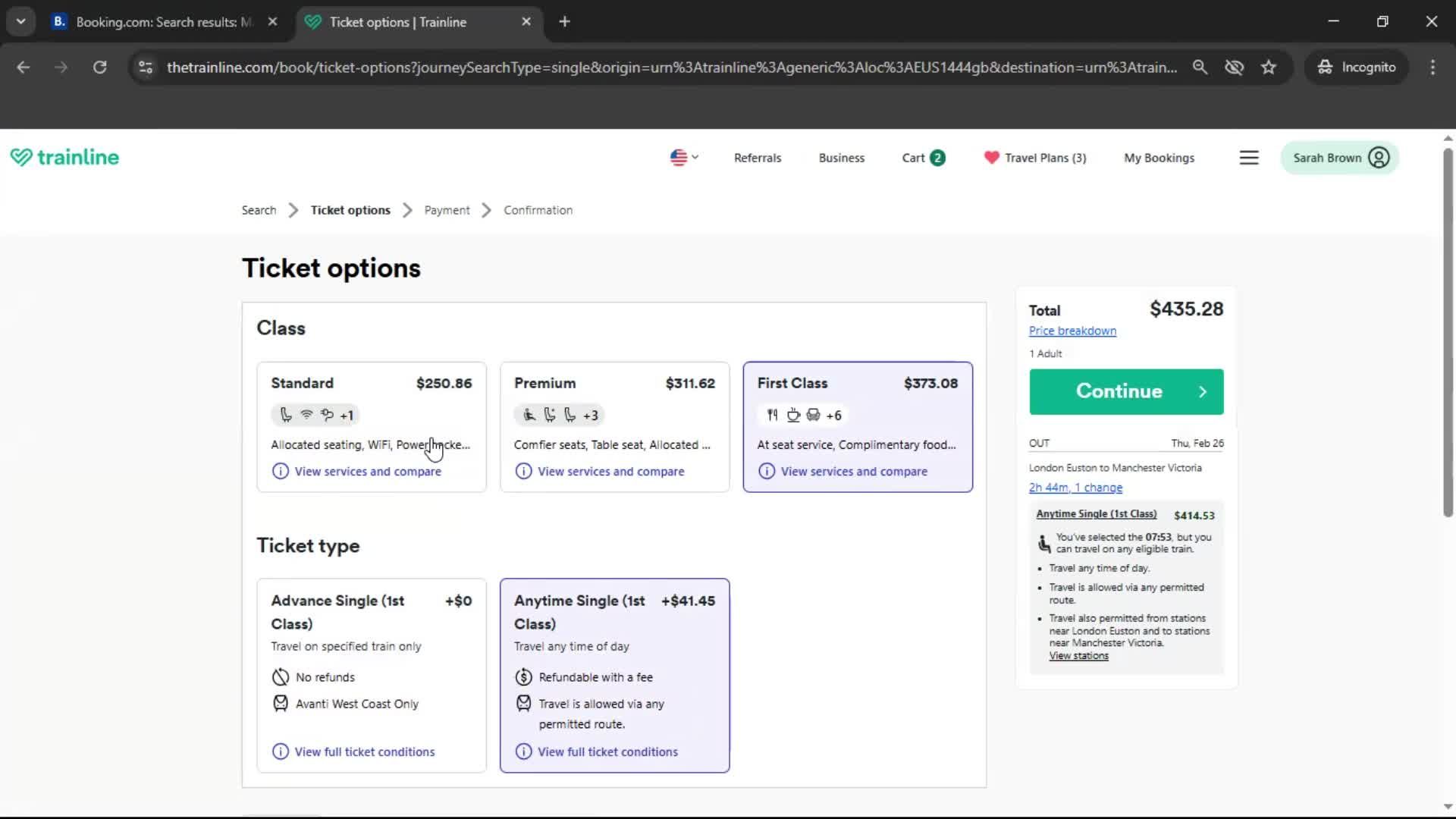1456x819 pixels.
Task: Open the language selection dropdown
Action: [683, 157]
